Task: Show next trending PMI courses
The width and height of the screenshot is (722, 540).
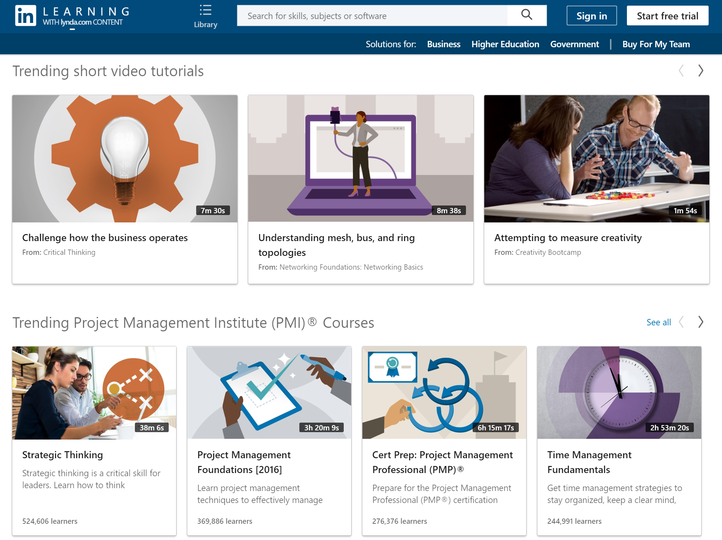Action: (x=700, y=322)
